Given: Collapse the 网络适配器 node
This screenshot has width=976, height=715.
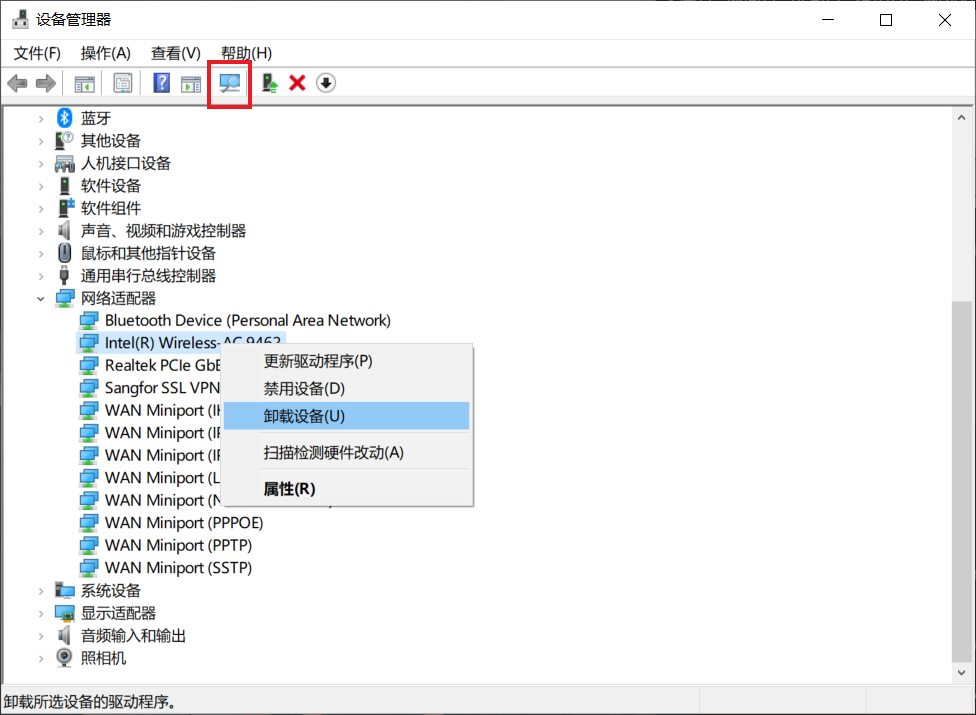Looking at the screenshot, I should [41, 299].
